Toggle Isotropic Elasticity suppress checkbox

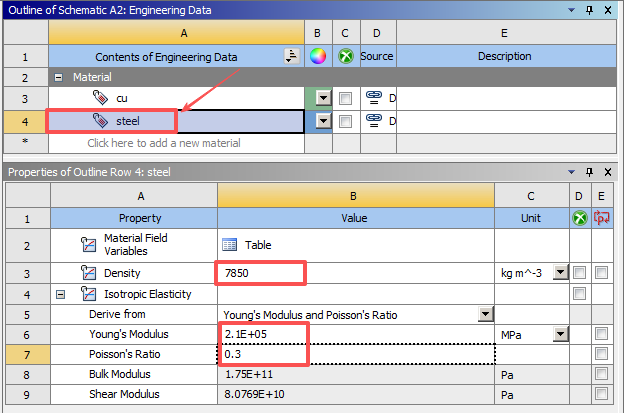(579, 294)
